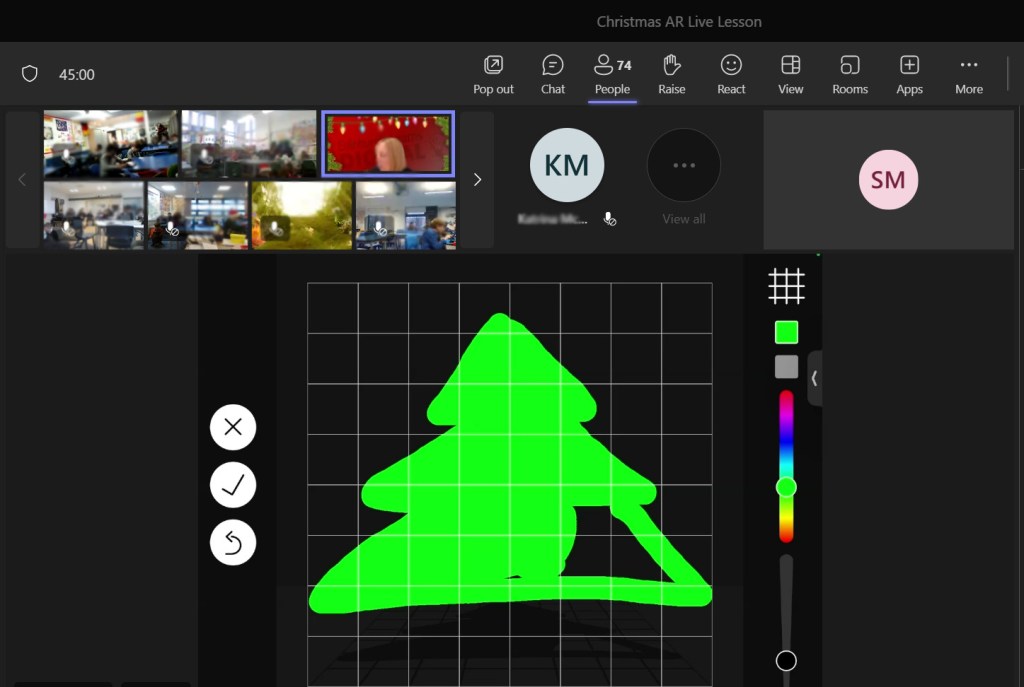Click the Pop out icon
This screenshot has width=1024, height=687.
[493, 66]
